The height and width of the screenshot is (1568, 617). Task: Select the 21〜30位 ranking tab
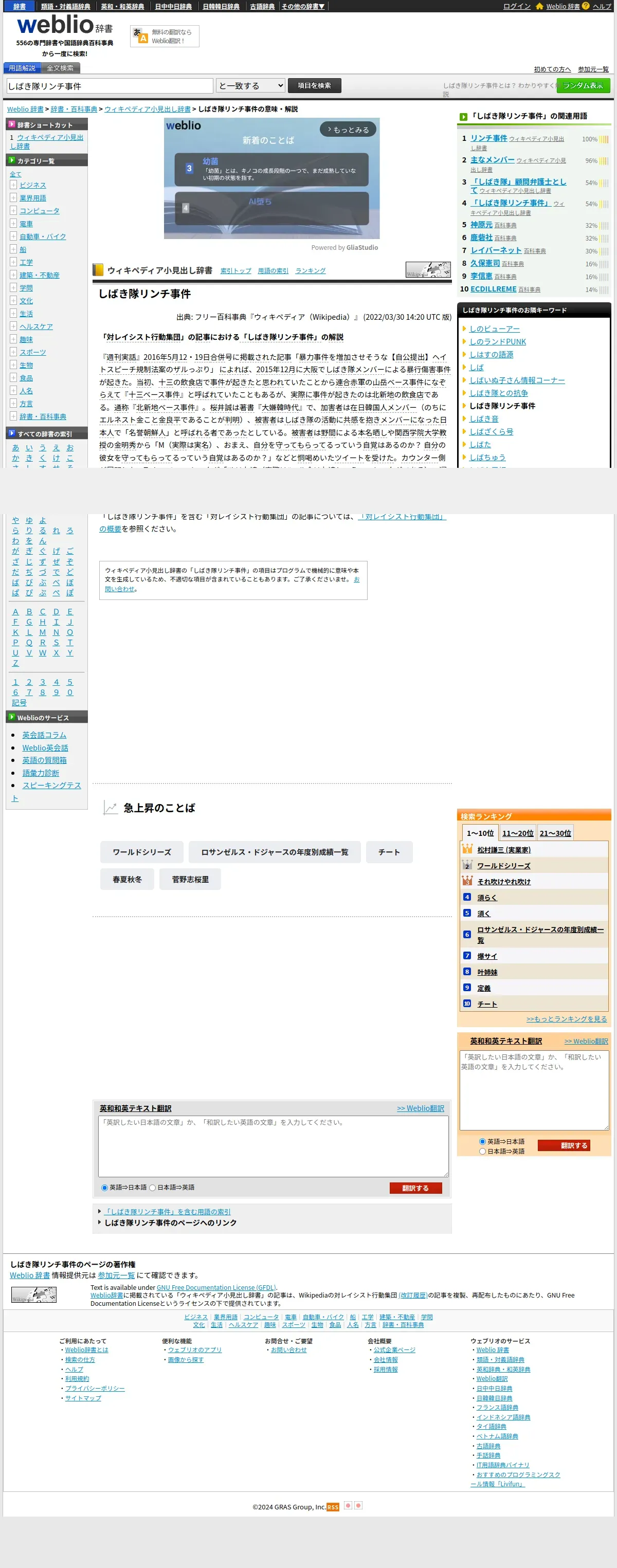555,833
